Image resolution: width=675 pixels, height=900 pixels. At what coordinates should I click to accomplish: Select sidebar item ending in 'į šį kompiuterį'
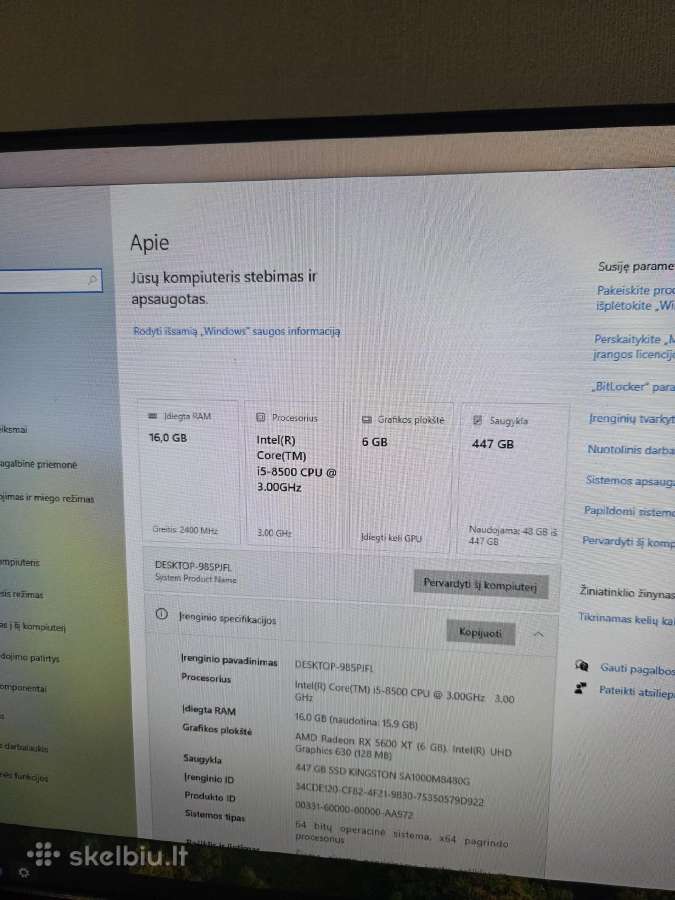coord(33,626)
